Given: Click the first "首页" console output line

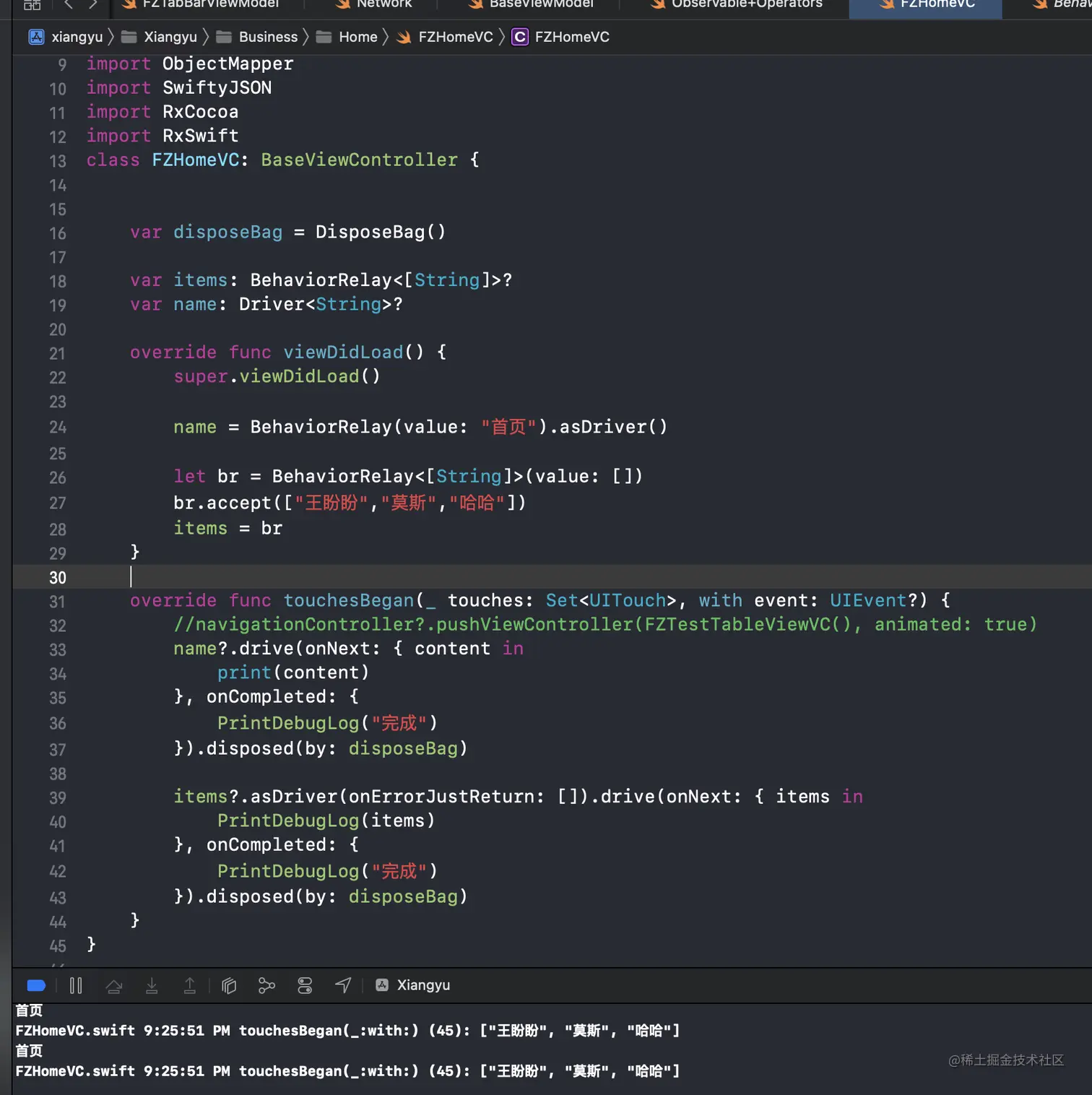Looking at the screenshot, I should tap(29, 1010).
